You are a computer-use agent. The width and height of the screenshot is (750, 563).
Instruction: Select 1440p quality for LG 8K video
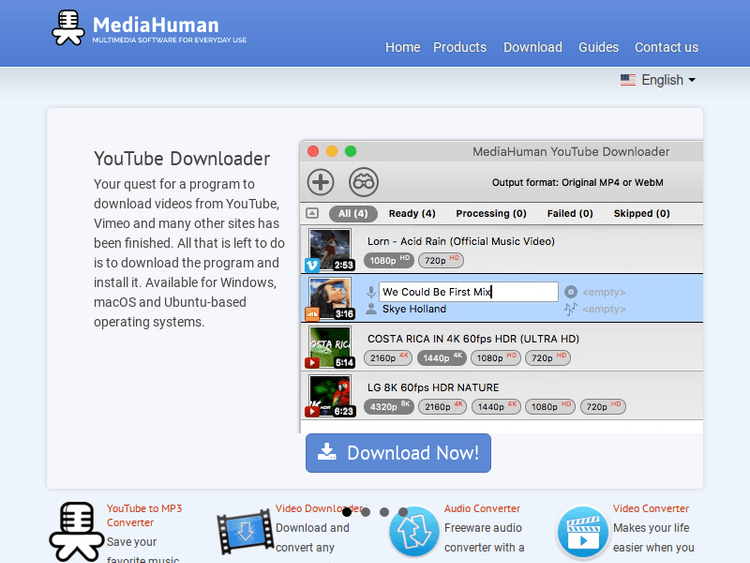pos(496,407)
